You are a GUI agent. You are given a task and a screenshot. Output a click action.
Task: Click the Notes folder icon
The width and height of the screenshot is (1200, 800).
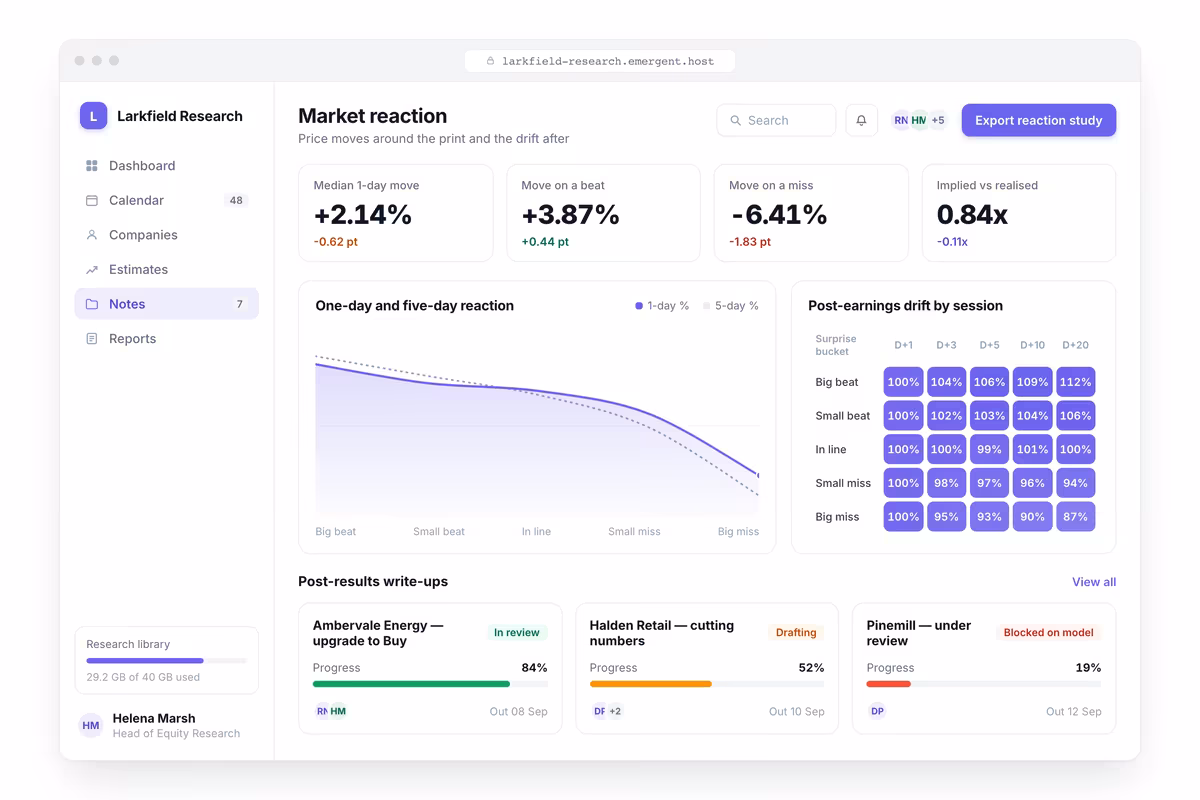[x=92, y=304]
